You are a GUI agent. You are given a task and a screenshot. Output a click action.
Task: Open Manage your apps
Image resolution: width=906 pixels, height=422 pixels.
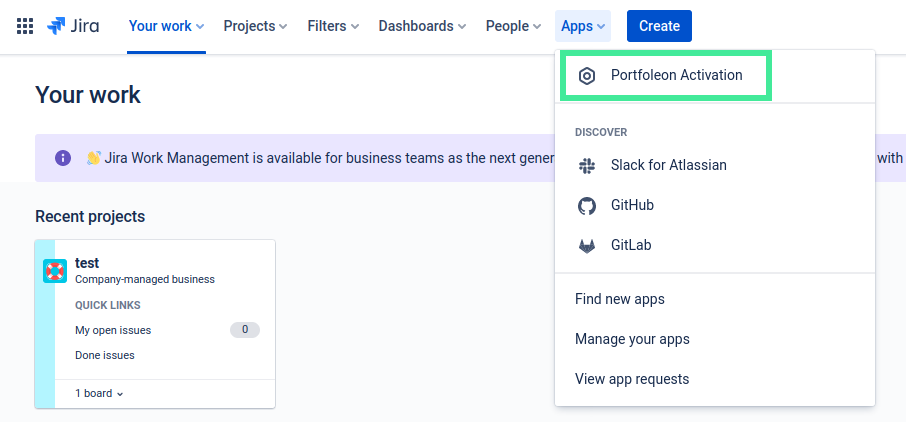coord(715,339)
